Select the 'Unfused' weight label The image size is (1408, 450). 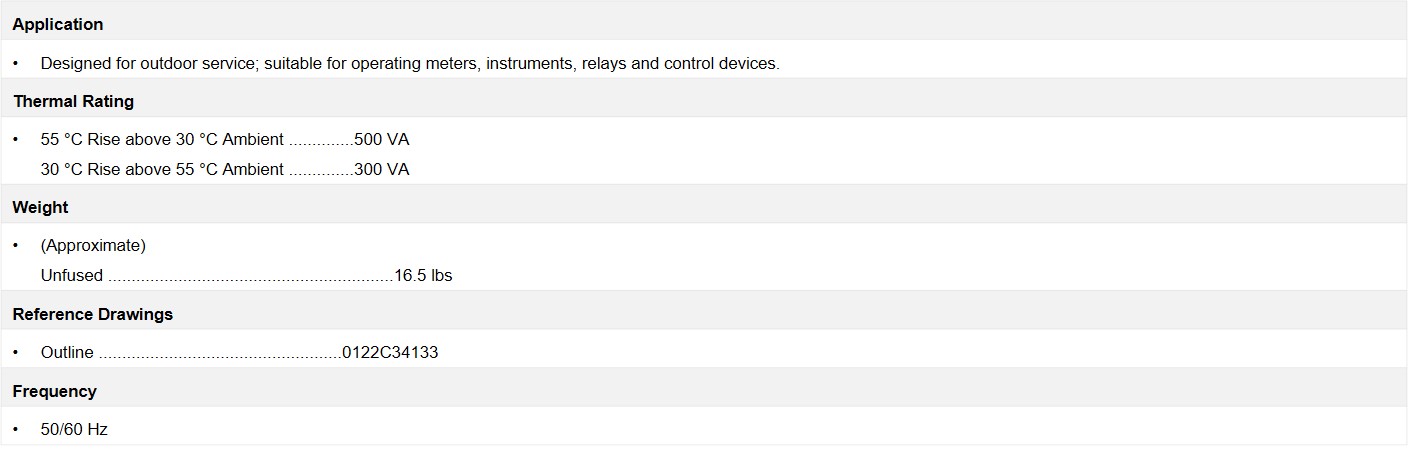pos(72,275)
